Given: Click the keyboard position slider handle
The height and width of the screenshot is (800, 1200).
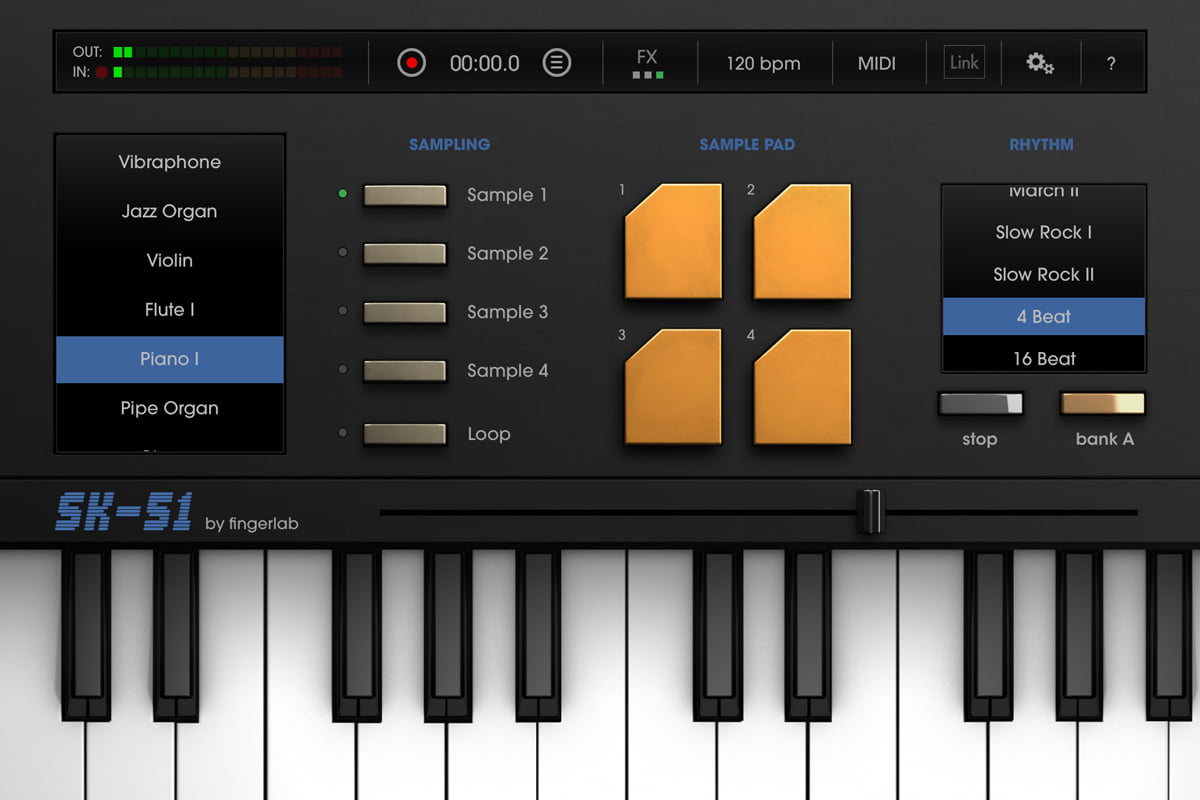Looking at the screenshot, I should click(871, 511).
